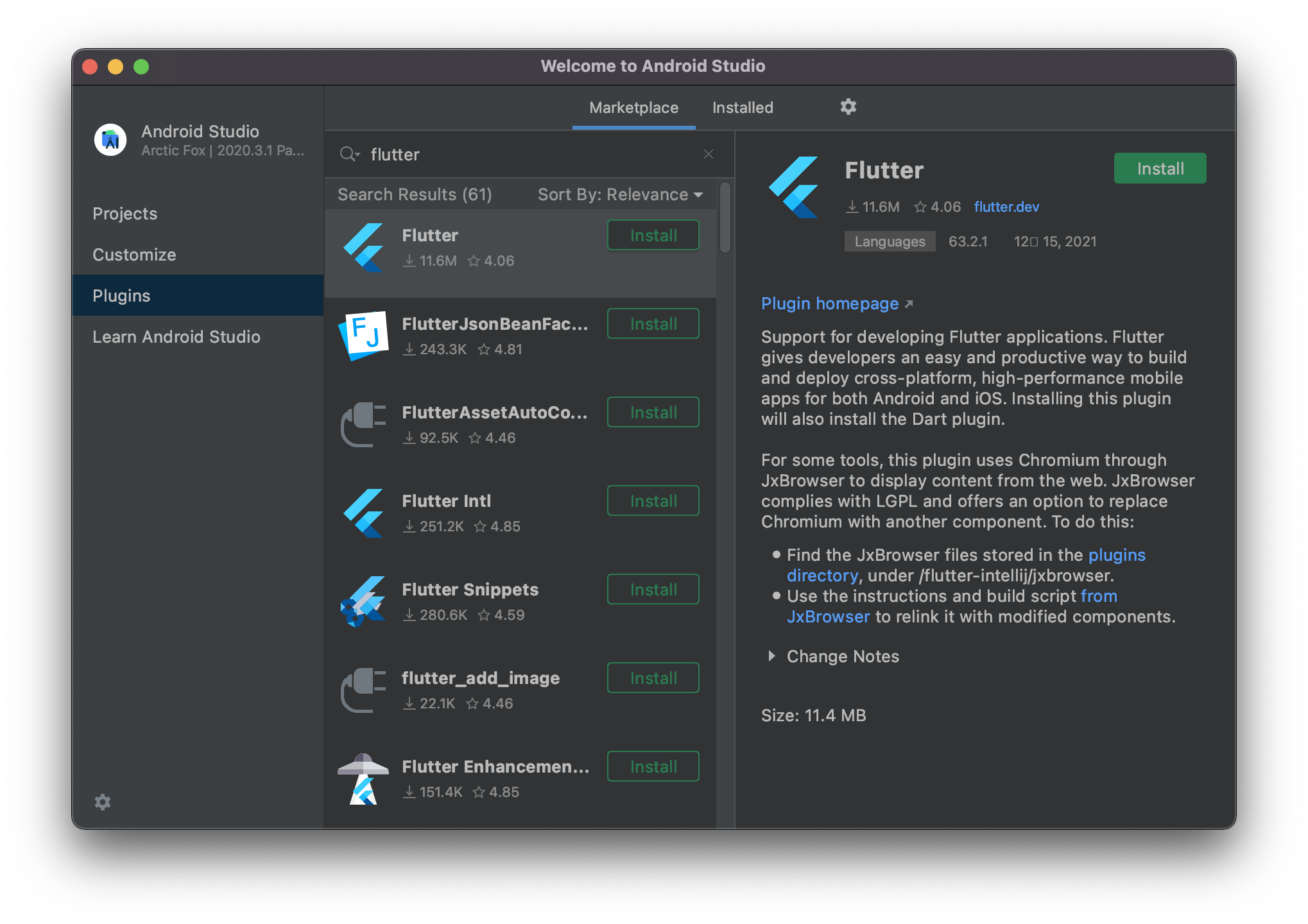
Task: Click the version 63.2.1 text
Action: 968,242
